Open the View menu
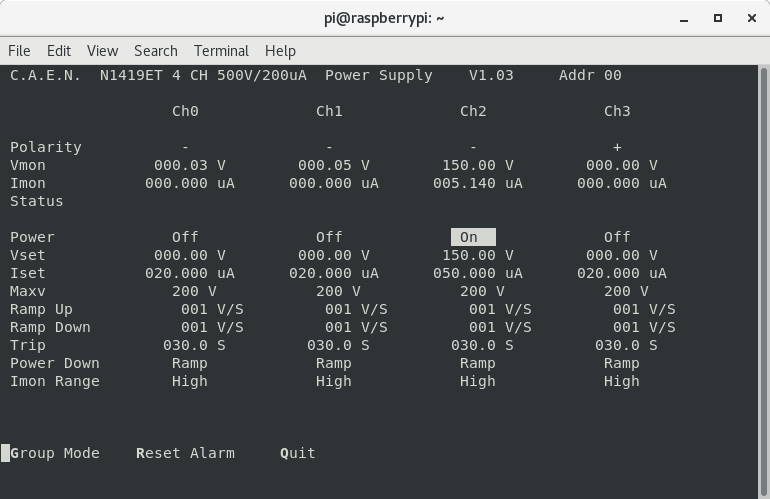 coord(102,51)
